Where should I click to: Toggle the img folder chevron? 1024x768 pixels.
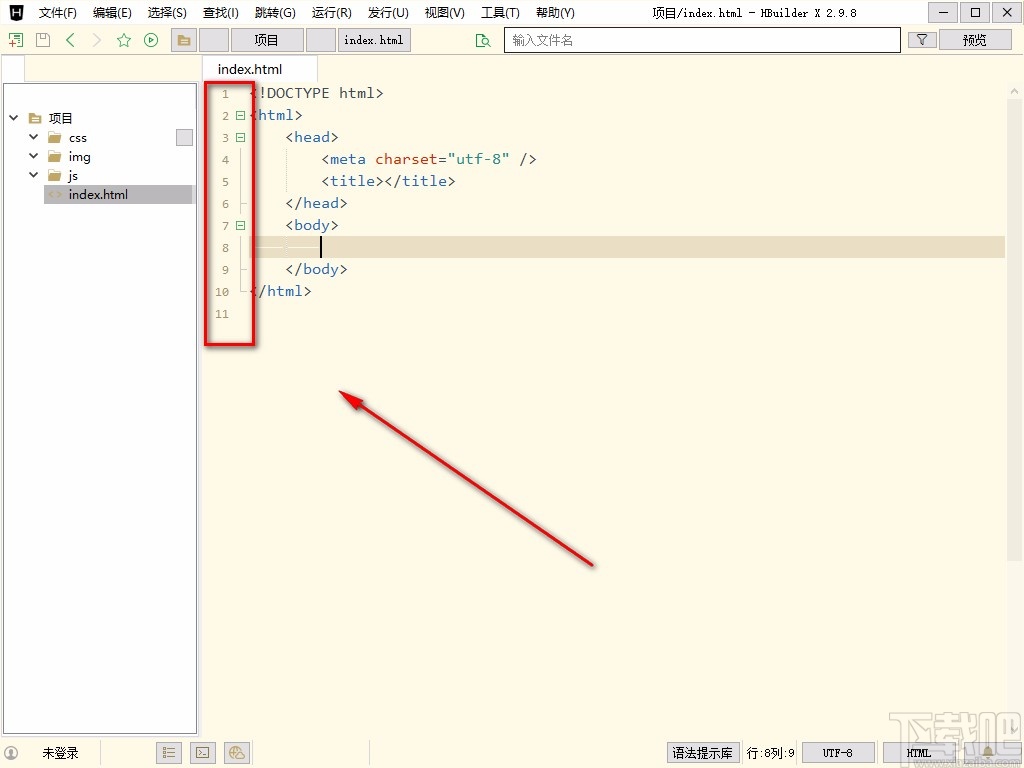point(33,156)
